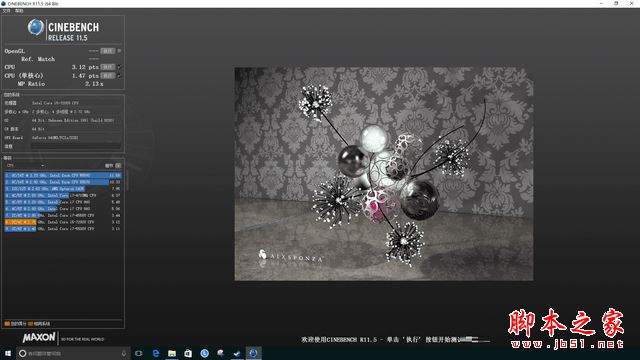640x360 pixels.
Task: Open the checkmark app in the taskbar
Action: [237, 353]
